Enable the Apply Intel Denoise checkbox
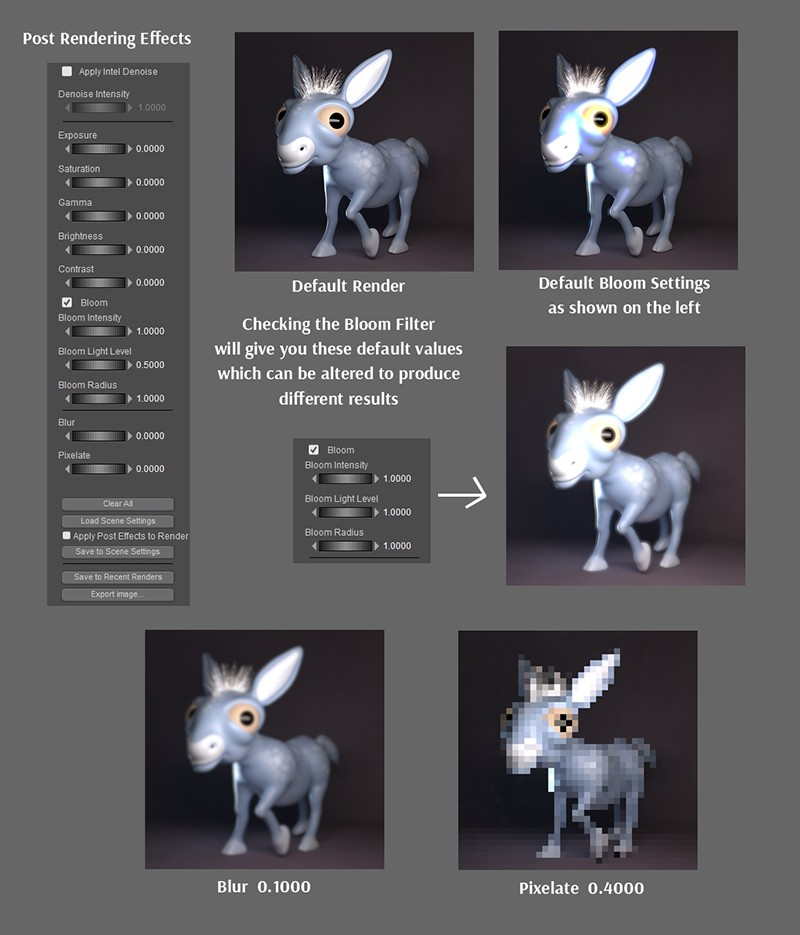 pos(67,72)
